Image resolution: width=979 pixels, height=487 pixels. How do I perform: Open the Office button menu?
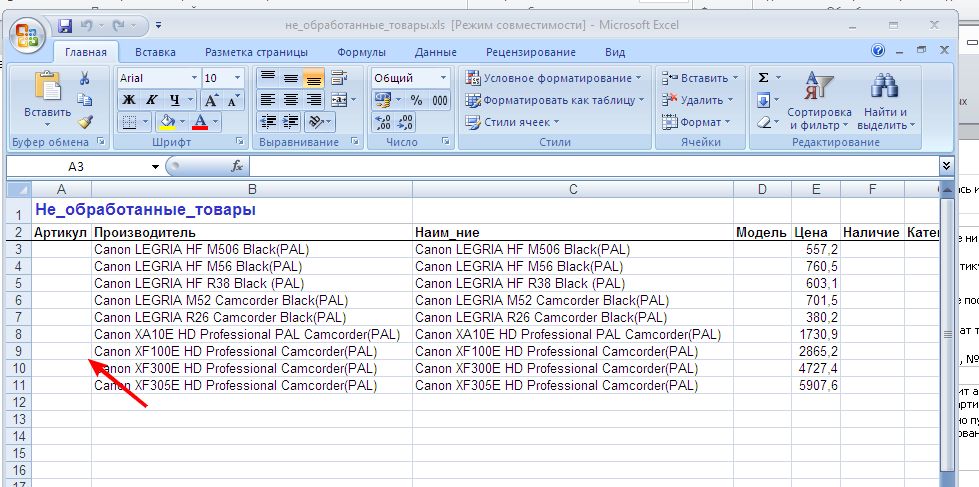tap(27, 34)
